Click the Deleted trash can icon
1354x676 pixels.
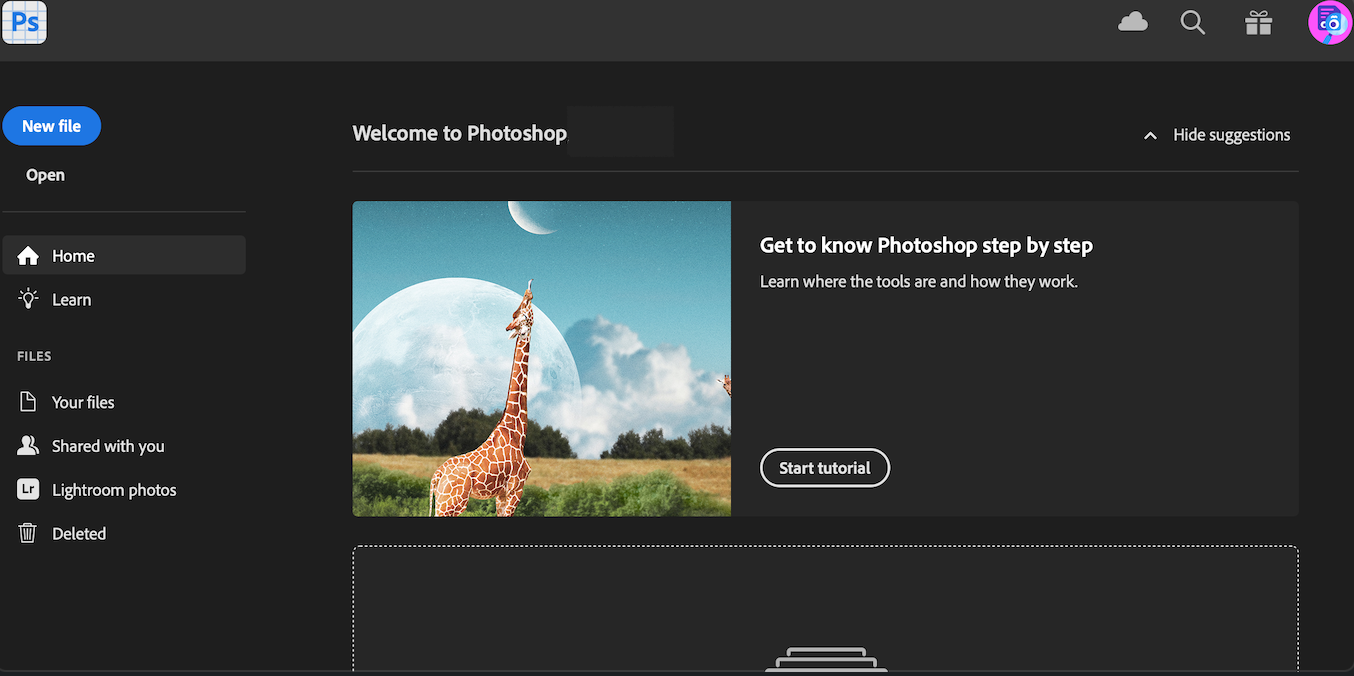(28, 533)
